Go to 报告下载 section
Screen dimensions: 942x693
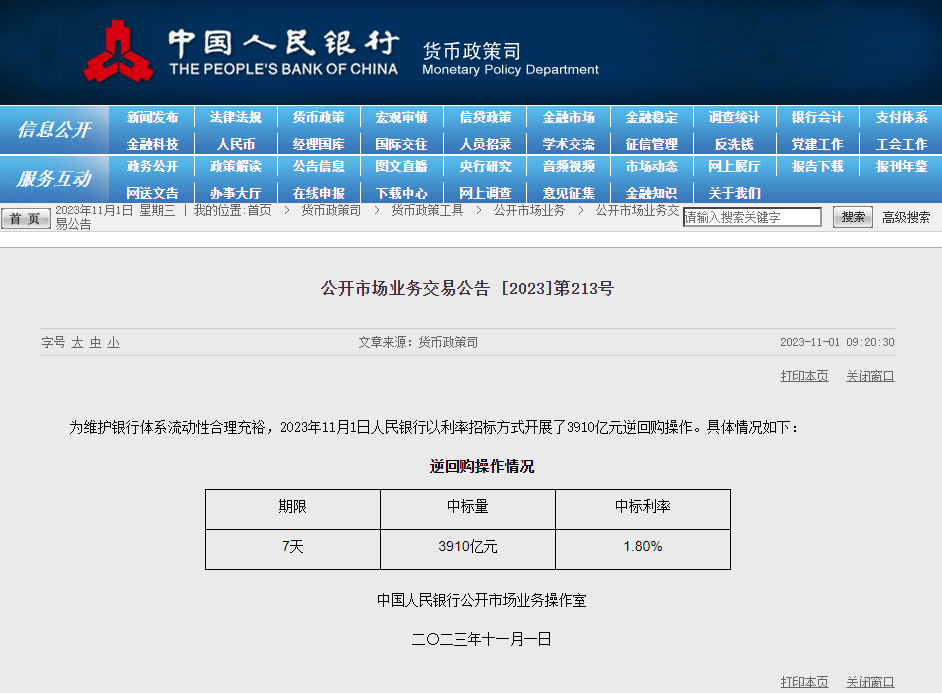click(817, 166)
